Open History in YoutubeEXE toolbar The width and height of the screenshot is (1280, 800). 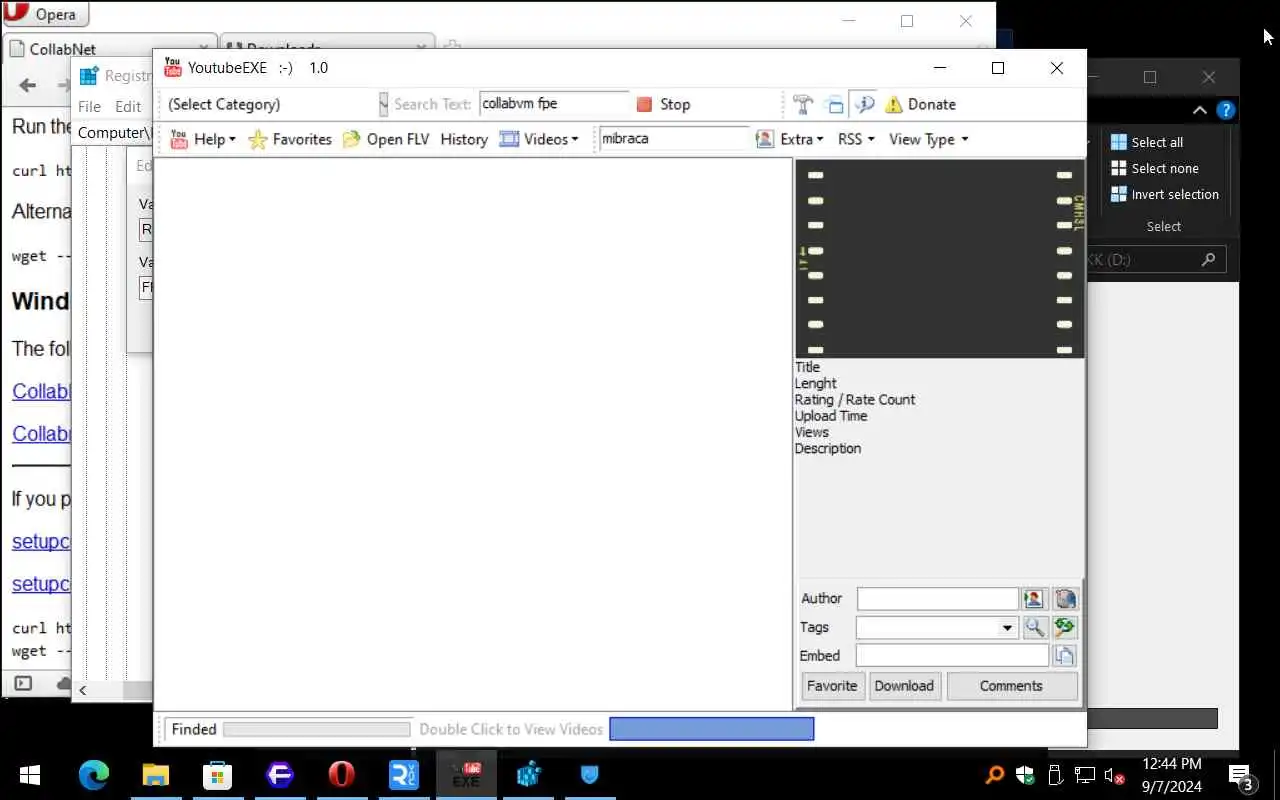pyautogui.click(x=464, y=139)
